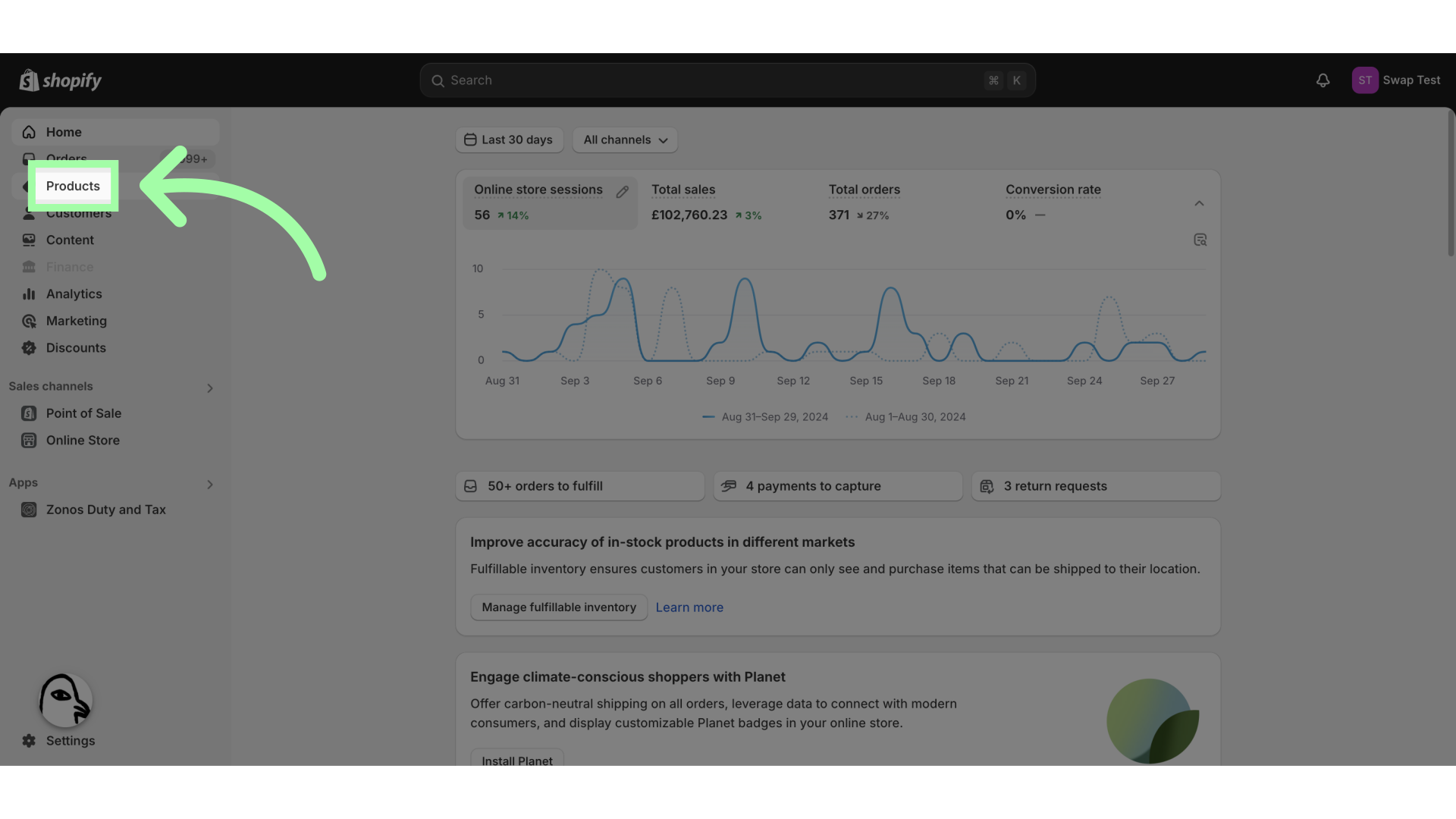This screenshot has height=819, width=1456.
Task: Click the Point of Sale icon
Action: tap(29, 413)
